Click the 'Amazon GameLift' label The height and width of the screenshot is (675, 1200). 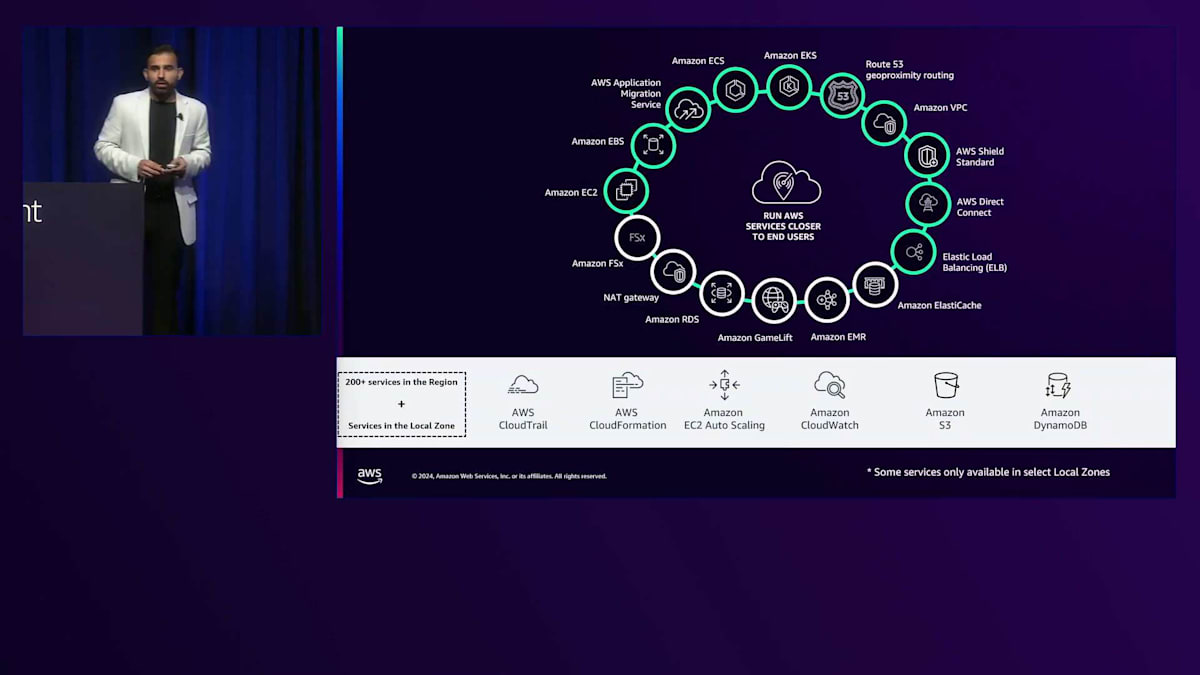point(755,338)
